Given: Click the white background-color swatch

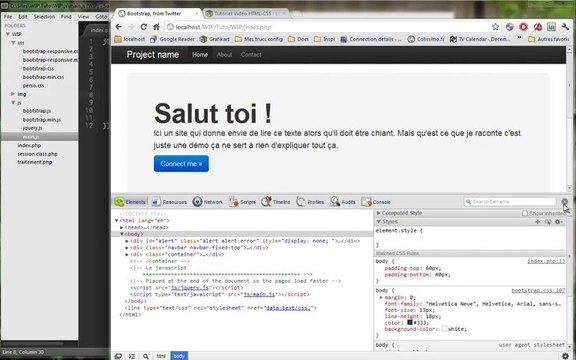Looking at the screenshot, I should 444,329.
